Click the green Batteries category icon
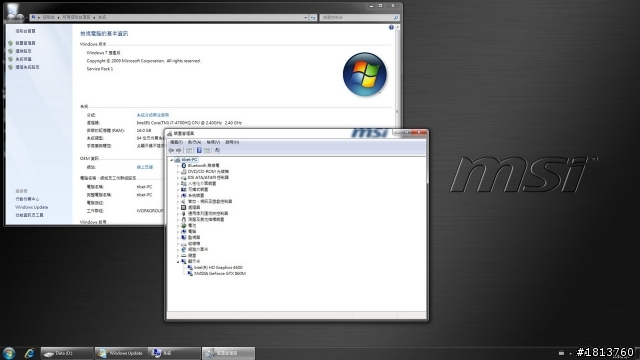Image resolution: width=640 pixels, height=360 pixels. [184, 225]
